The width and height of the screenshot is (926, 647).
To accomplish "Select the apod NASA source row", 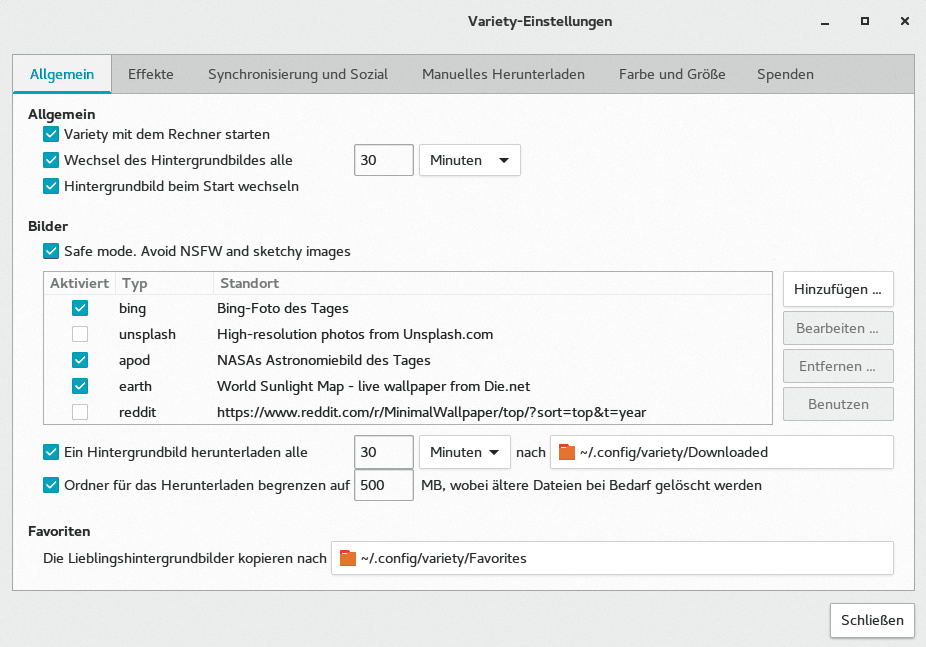I will 324,360.
